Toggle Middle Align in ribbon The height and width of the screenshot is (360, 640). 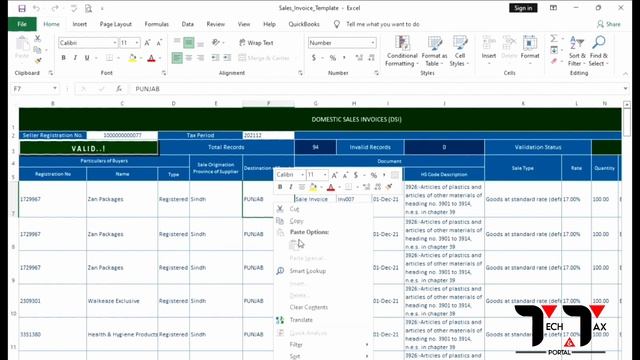[x=189, y=42]
